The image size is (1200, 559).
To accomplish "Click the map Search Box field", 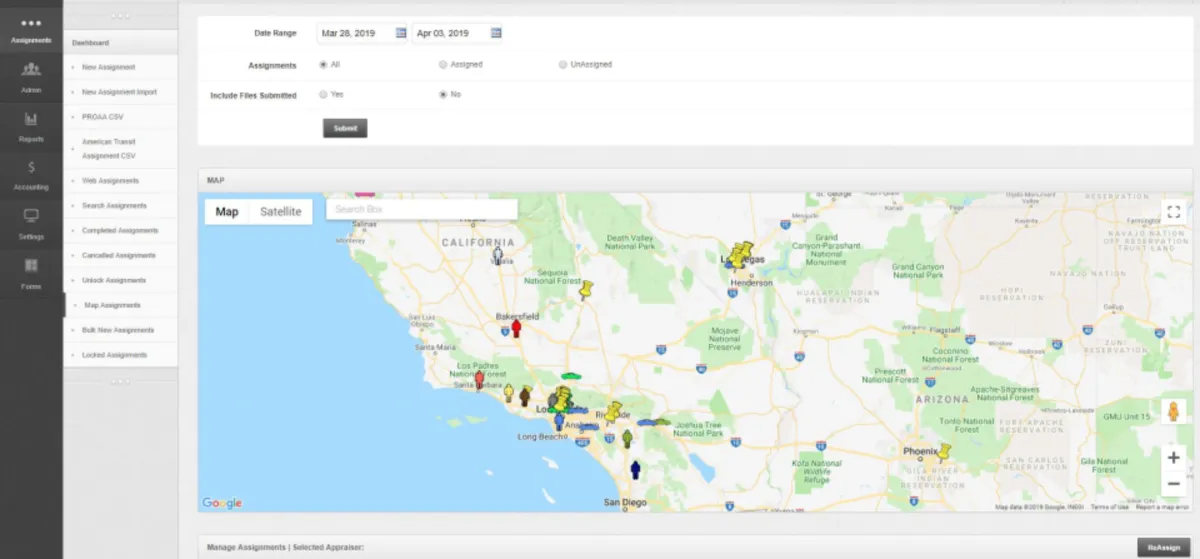I will (422, 210).
